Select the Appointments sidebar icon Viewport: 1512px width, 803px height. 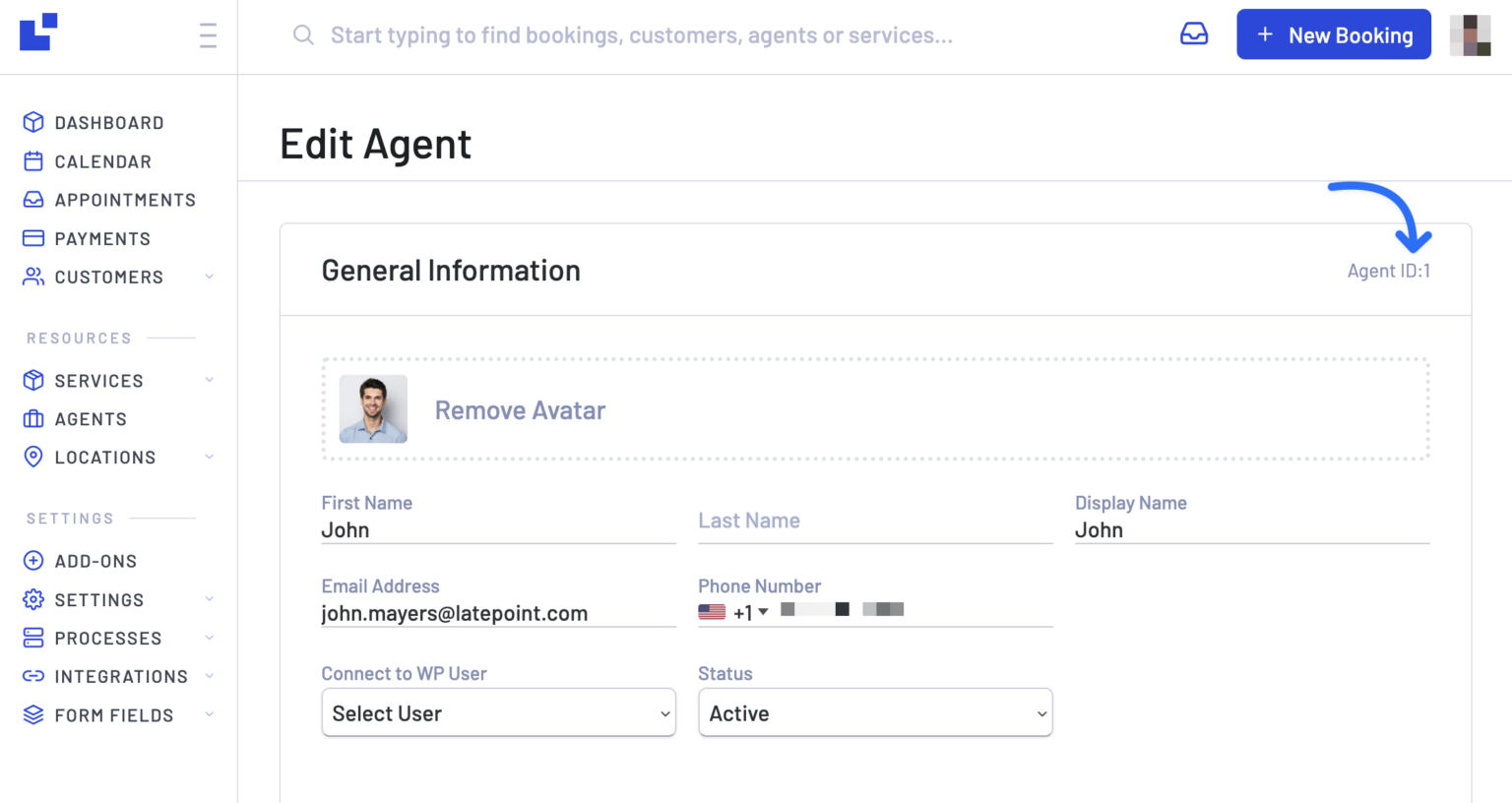point(32,200)
